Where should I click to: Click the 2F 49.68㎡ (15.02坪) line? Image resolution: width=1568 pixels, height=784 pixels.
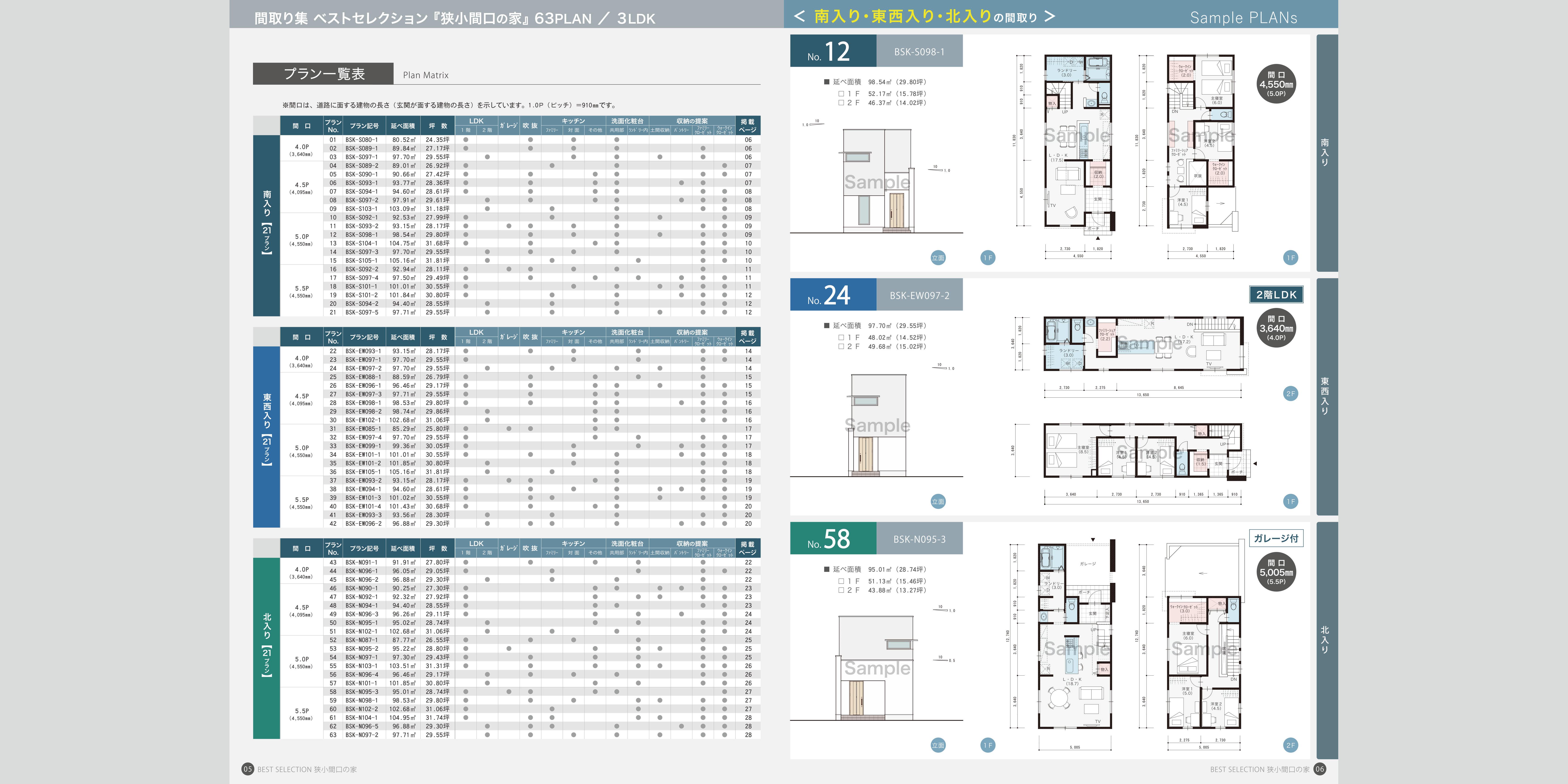883,347
